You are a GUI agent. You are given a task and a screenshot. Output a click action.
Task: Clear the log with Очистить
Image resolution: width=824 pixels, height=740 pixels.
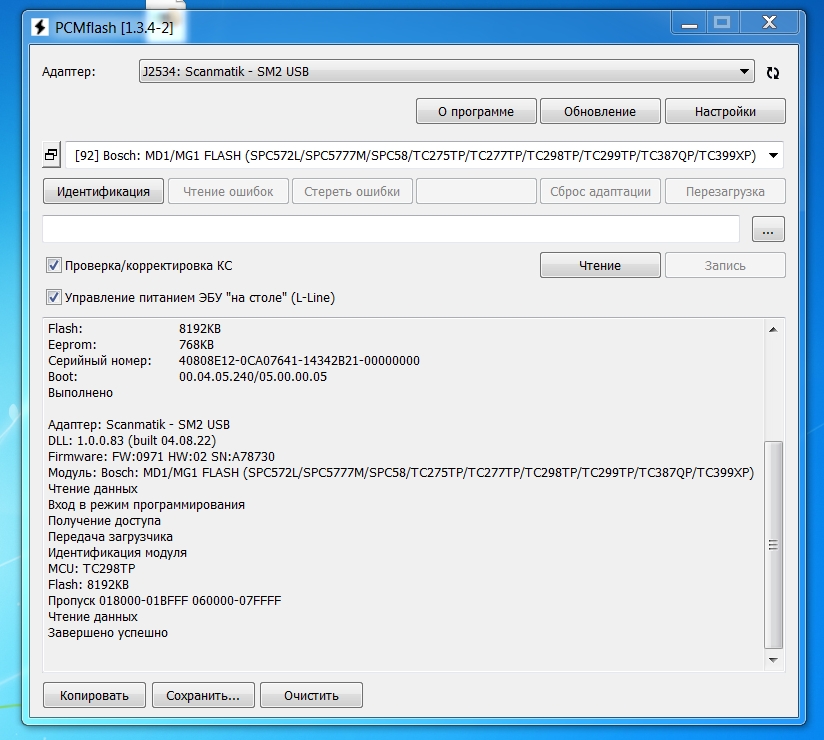click(311, 695)
